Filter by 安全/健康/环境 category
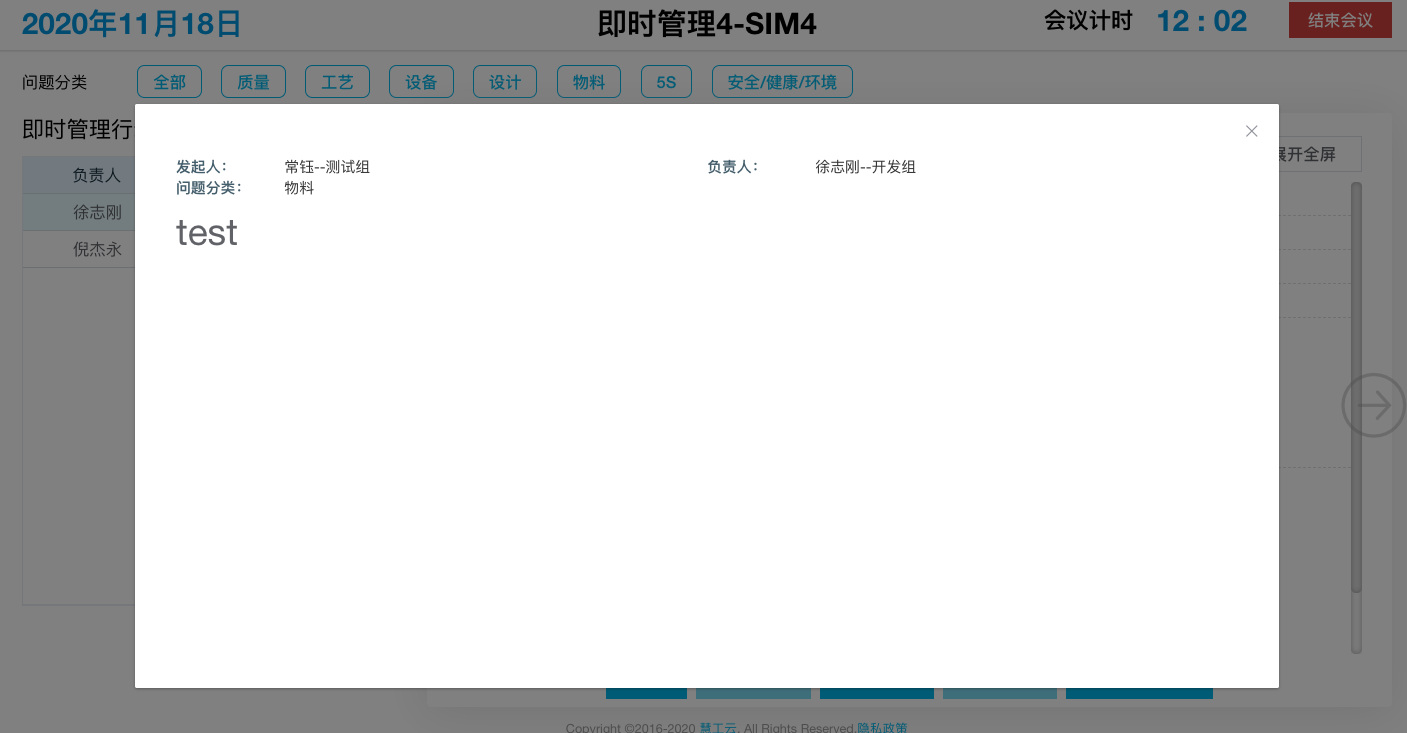 click(782, 82)
